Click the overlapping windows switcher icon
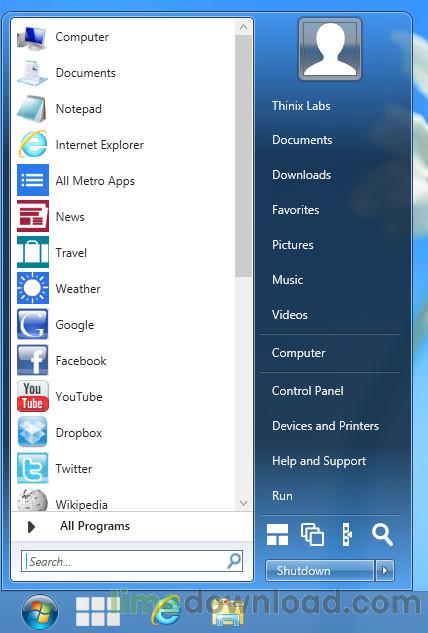The image size is (428, 633). tap(312, 535)
